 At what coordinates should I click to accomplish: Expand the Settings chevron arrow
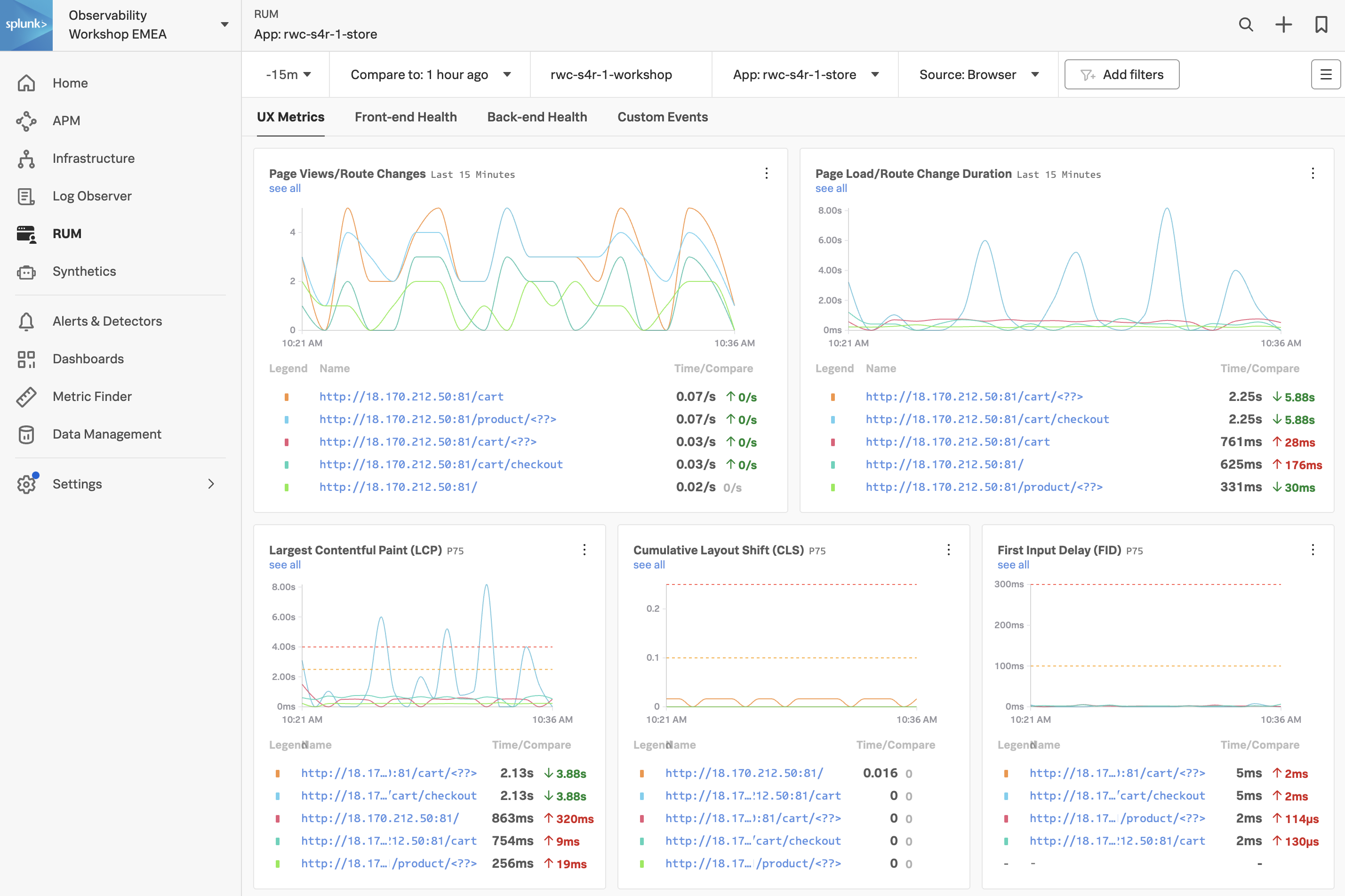(x=211, y=484)
